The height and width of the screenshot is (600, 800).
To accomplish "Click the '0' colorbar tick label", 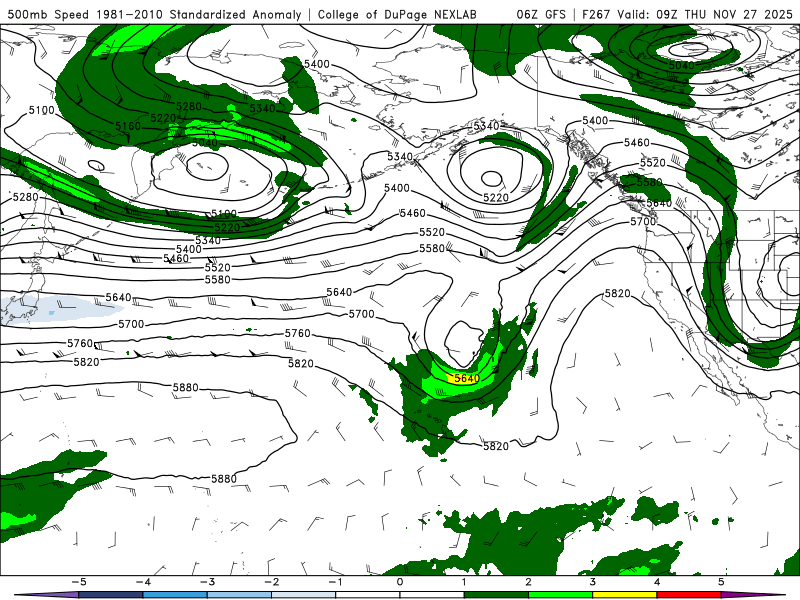I will (400, 582).
